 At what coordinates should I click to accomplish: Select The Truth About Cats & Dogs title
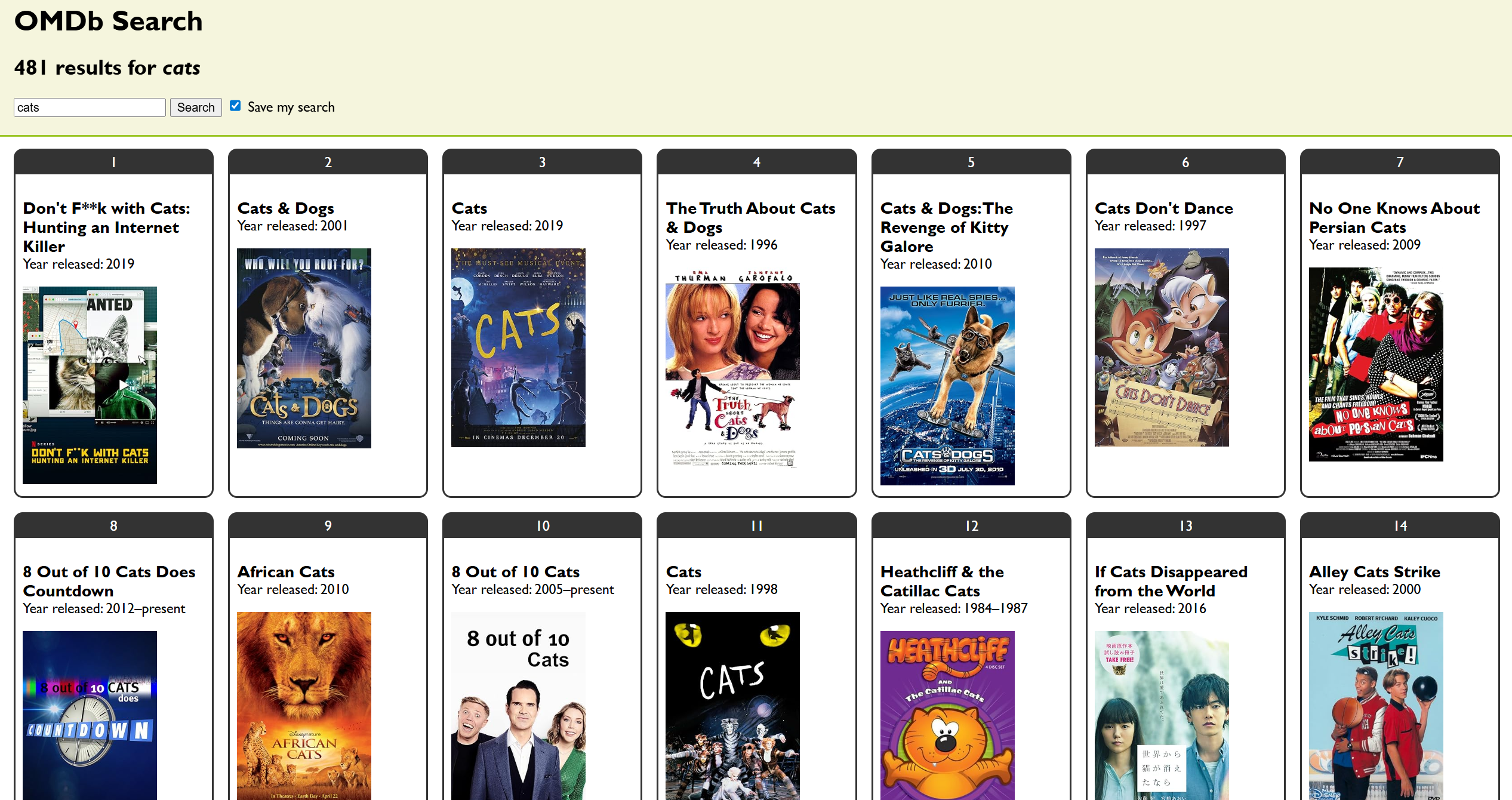[x=750, y=218]
